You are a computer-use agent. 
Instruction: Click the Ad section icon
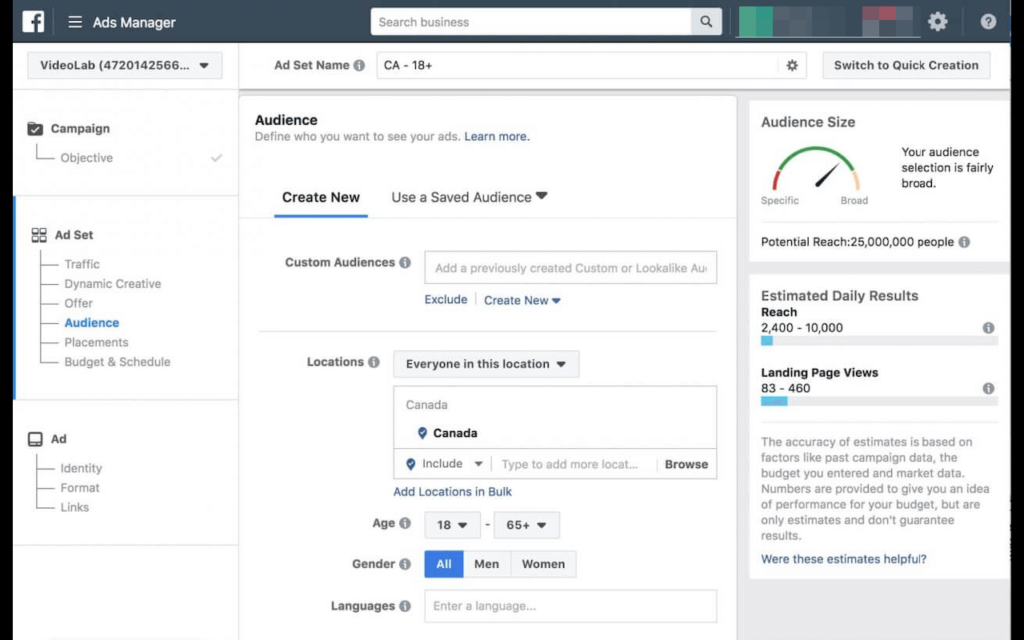[x=35, y=439]
